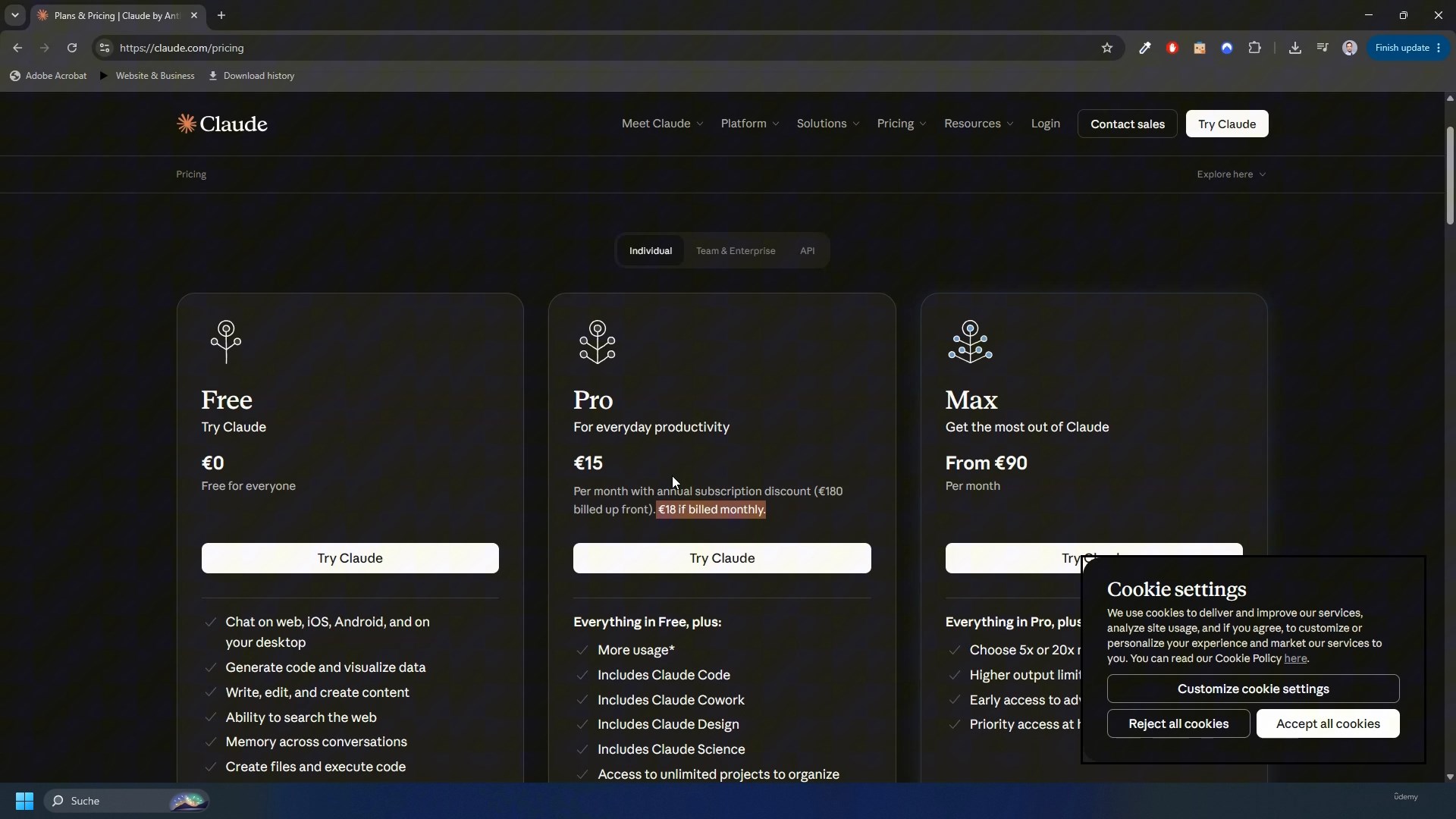The image size is (1456, 819).
Task: Click the Contact sales button
Action: 1127,124
